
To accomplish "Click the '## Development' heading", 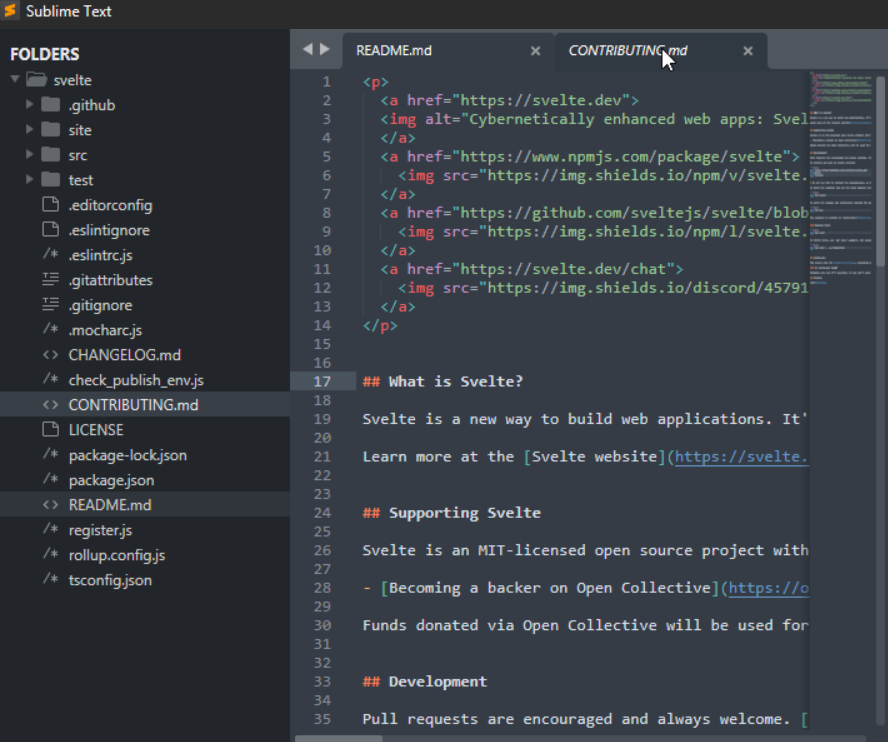I will coord(425,681).
